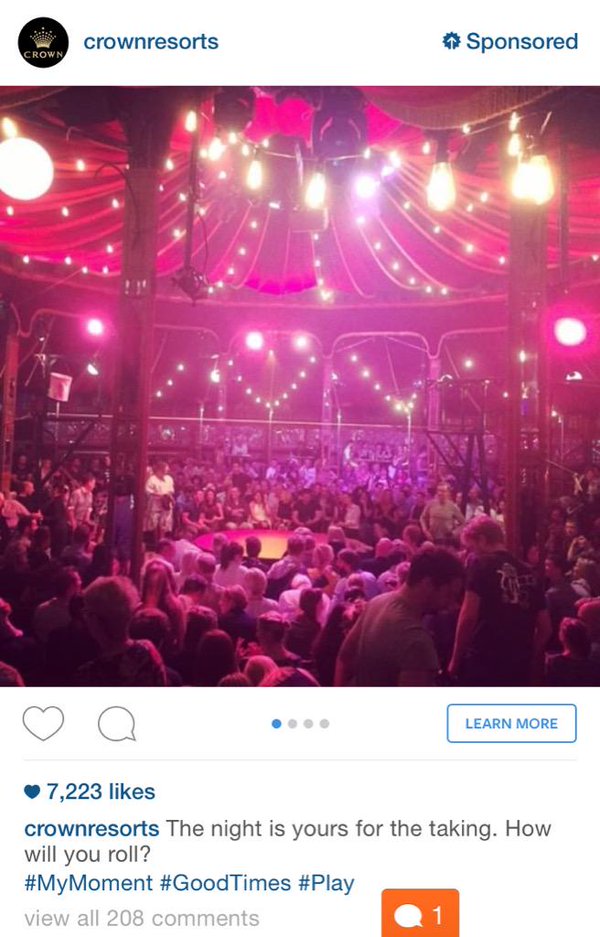
Task: Click the LEARN MORE button
Action: [512, 724]
